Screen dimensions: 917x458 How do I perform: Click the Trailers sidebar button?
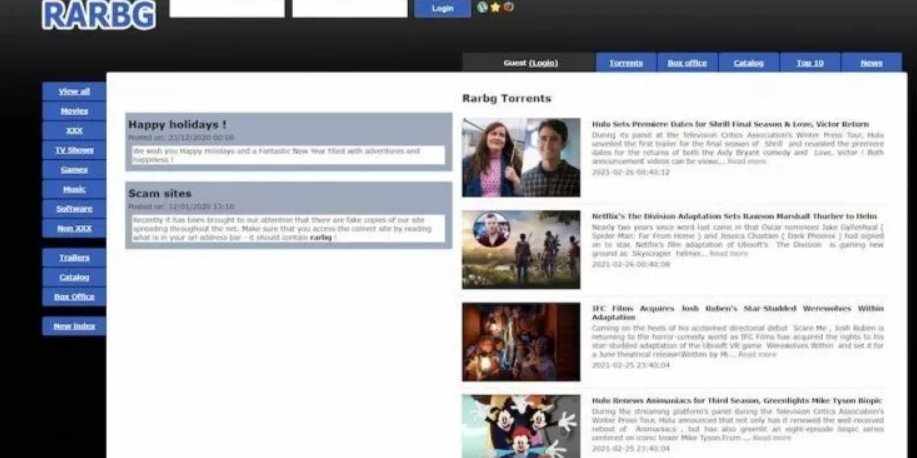[74, 257]
